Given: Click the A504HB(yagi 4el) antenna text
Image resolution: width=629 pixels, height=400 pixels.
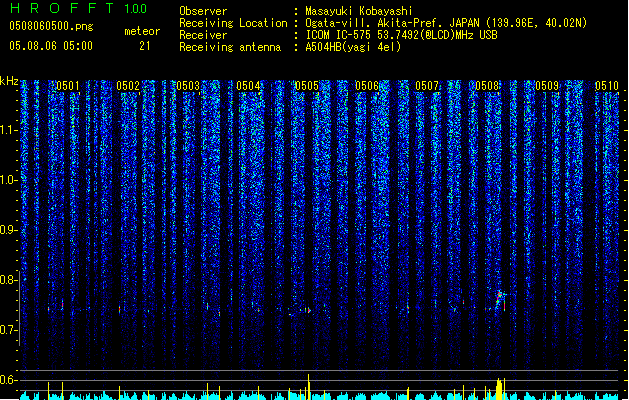Looking at the screenshot, I should pyautogui.click(x=353, y=47).
